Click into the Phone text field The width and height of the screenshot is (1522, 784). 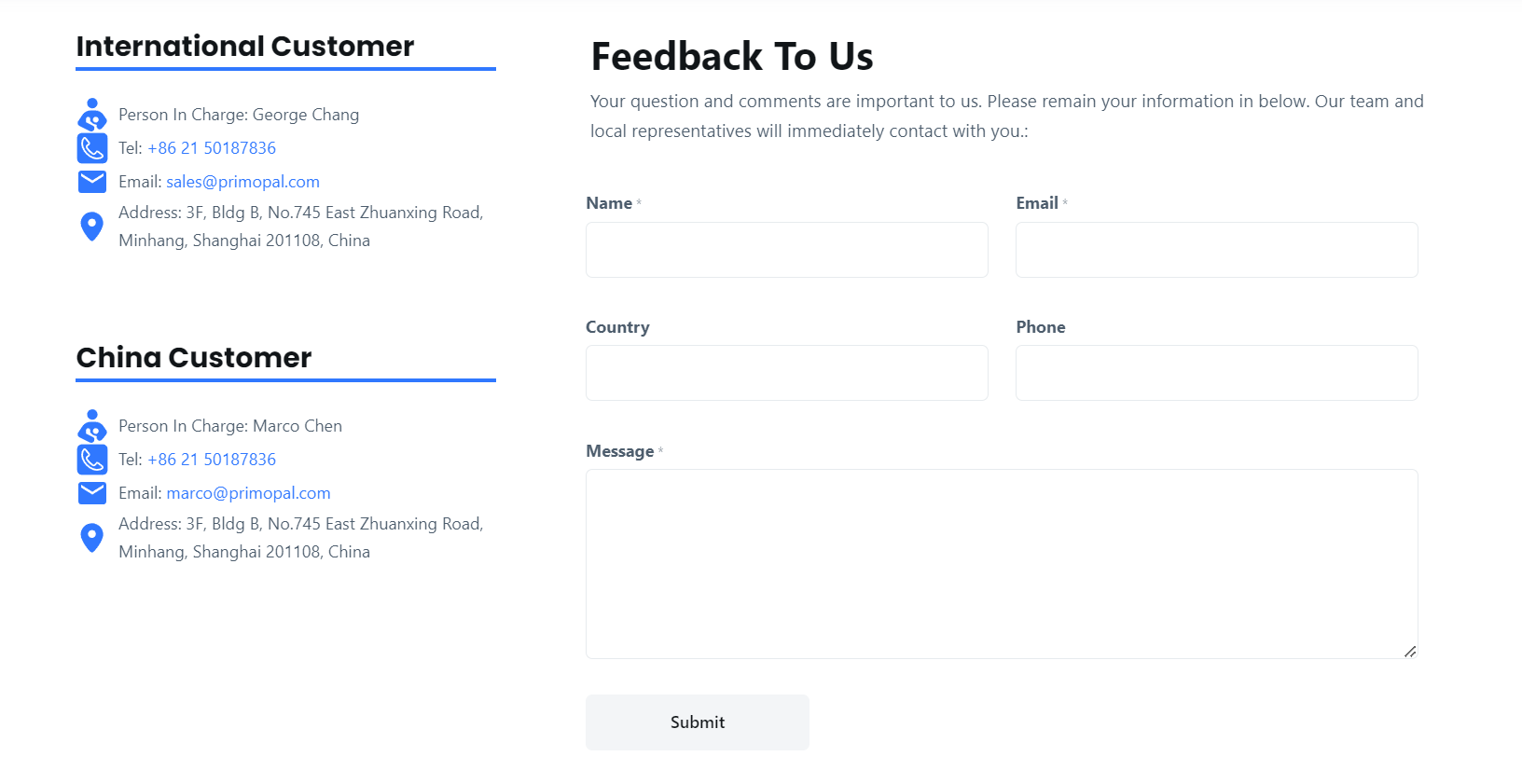tap(1216, 373)
